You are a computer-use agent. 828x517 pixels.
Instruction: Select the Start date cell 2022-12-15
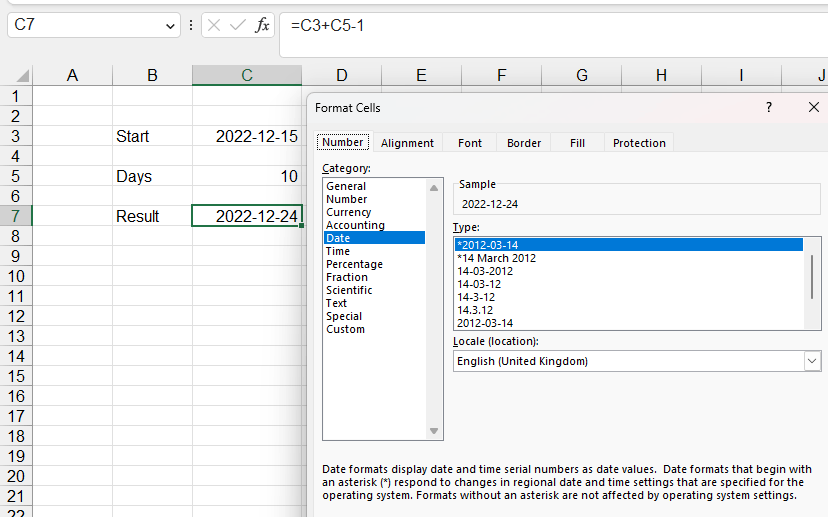tap(247, 136)
